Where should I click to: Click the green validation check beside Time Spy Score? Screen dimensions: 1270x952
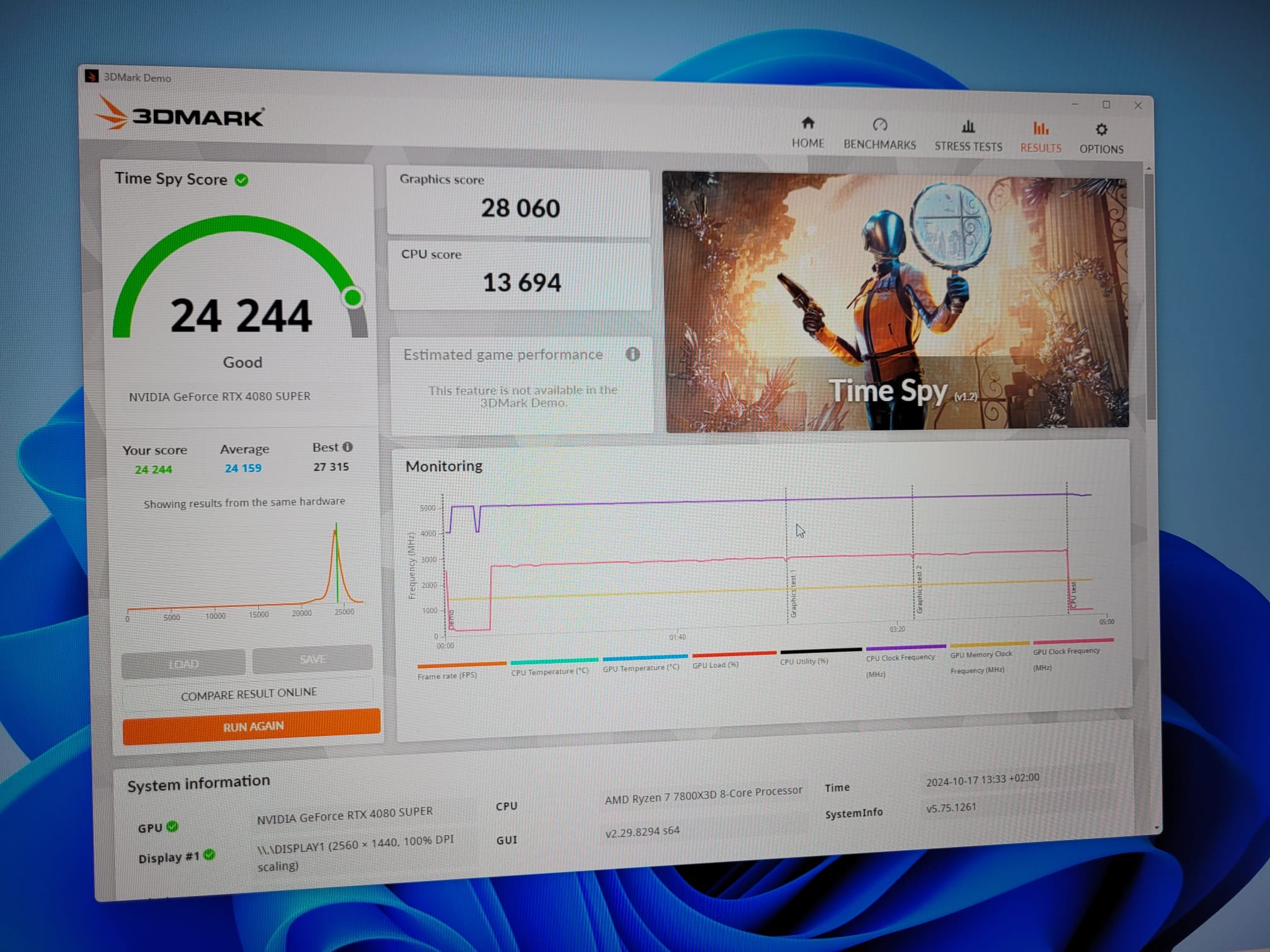pos(241,181)
